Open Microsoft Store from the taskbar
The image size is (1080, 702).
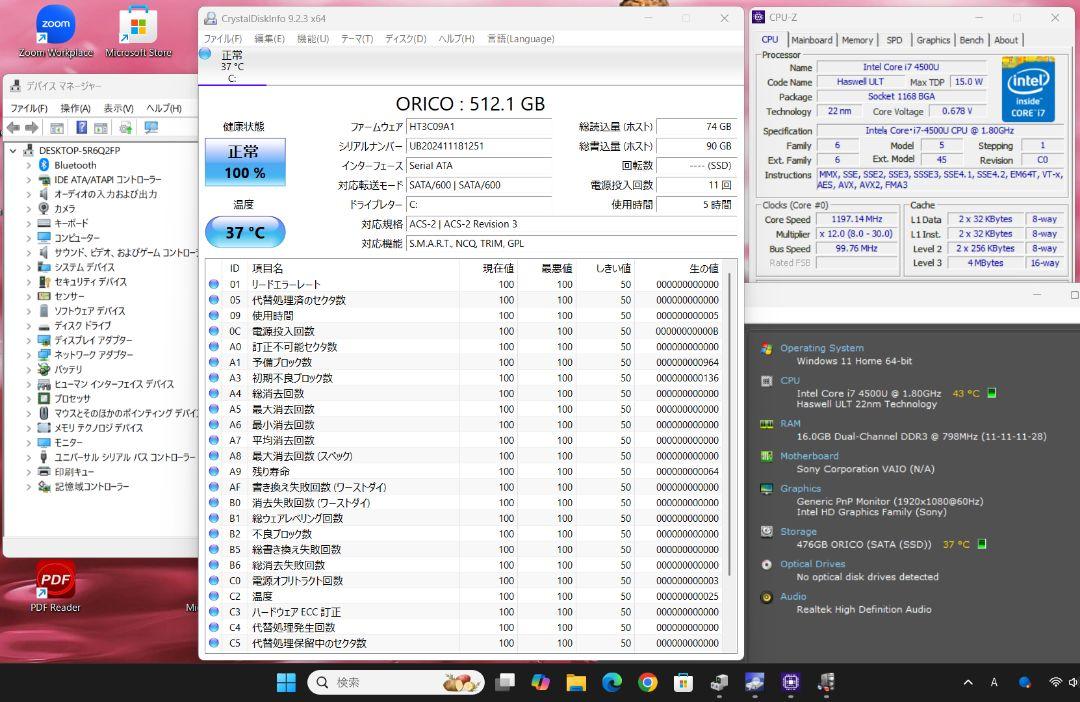coord(683,682)
